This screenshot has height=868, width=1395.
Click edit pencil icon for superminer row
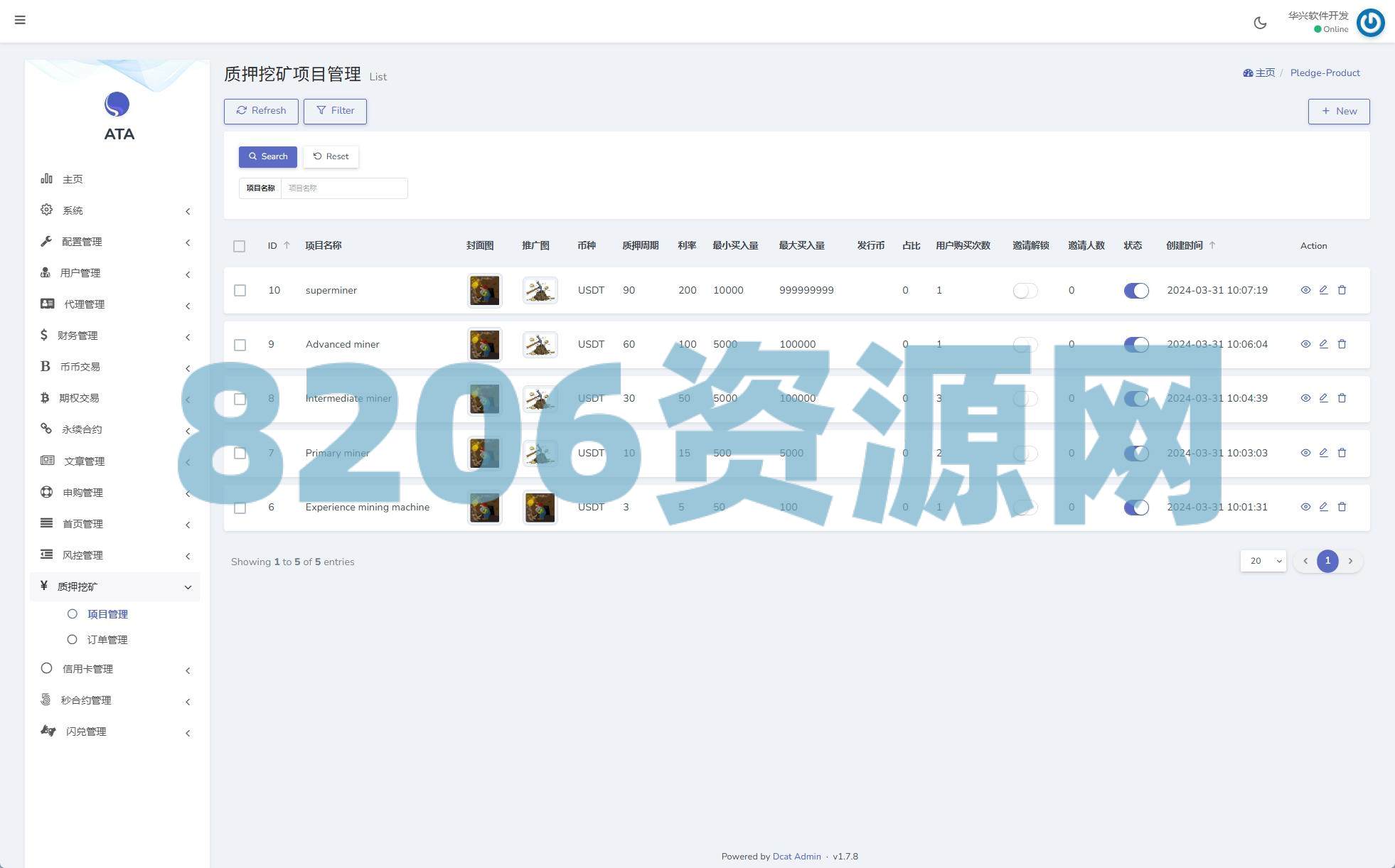[x=1323, y=290]
